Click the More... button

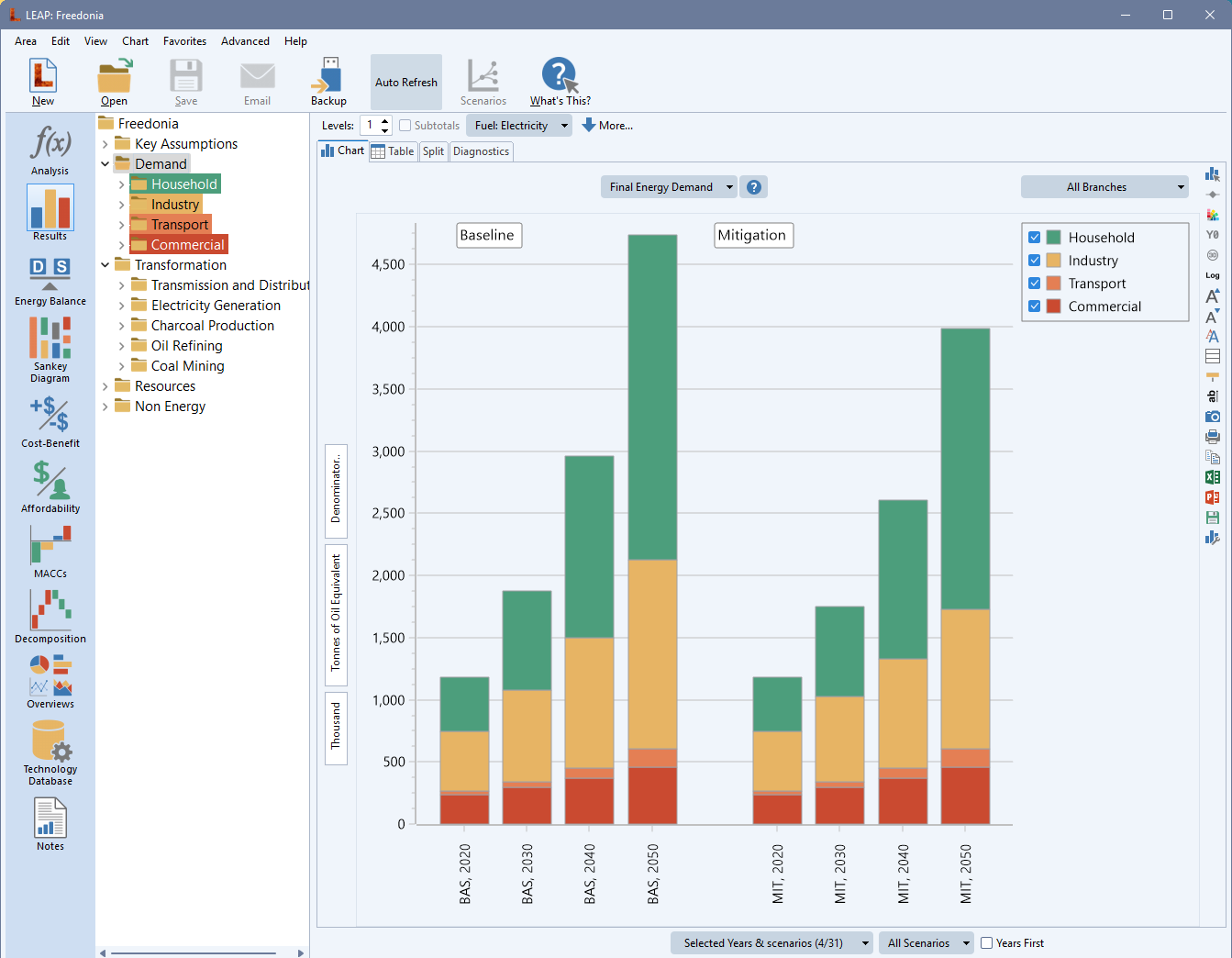coord(607,126)
